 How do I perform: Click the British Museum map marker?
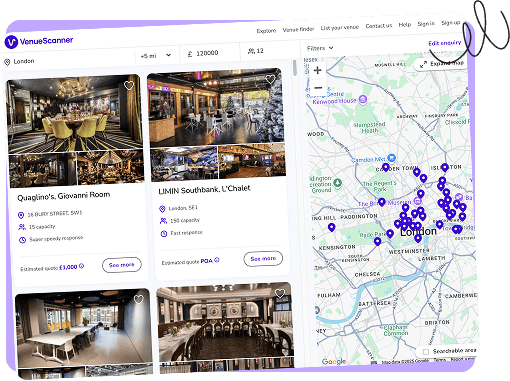tap(418, 201)
